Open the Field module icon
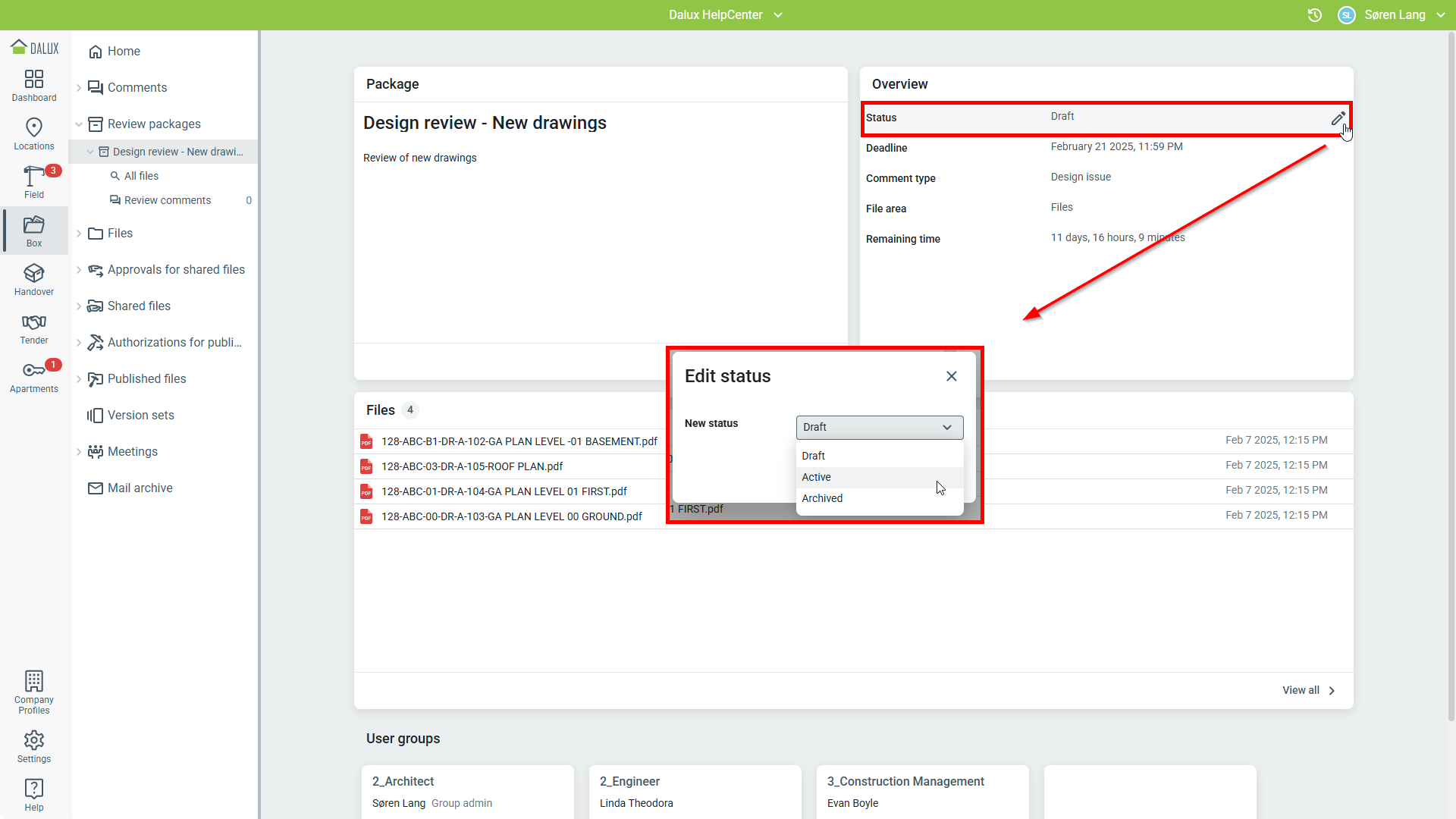This screenshot has width=1456, height=819. [34, 182]
